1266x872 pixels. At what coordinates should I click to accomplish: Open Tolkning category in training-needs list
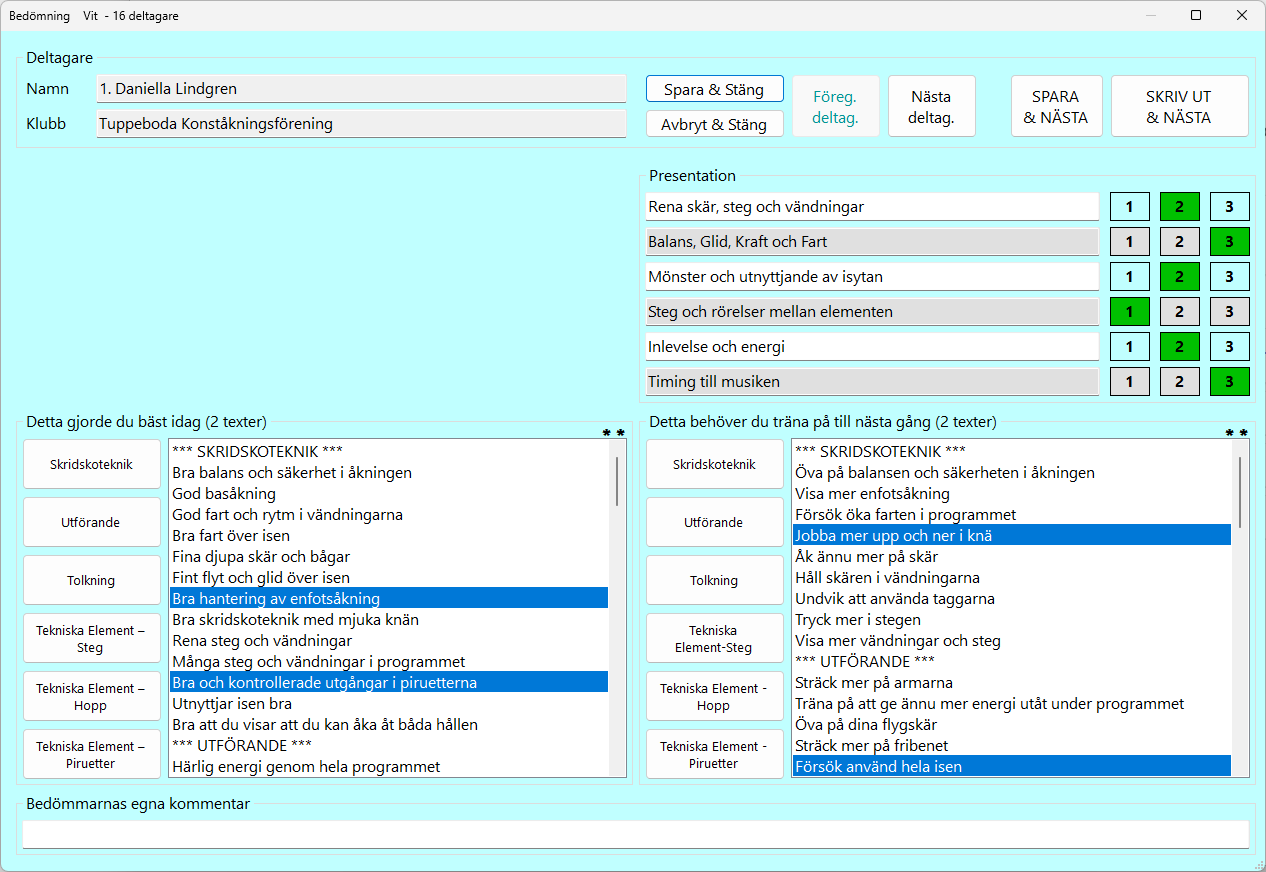715,580
